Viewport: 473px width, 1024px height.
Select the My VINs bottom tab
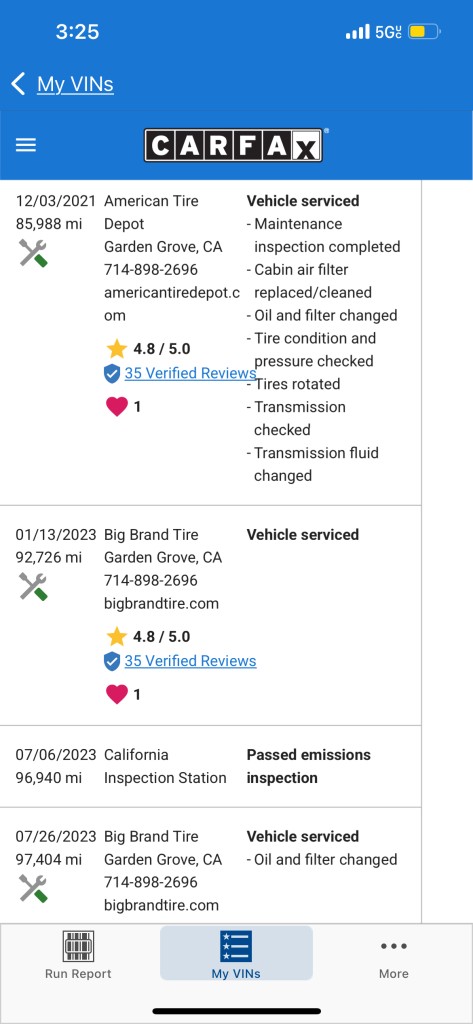click(236, 953)
